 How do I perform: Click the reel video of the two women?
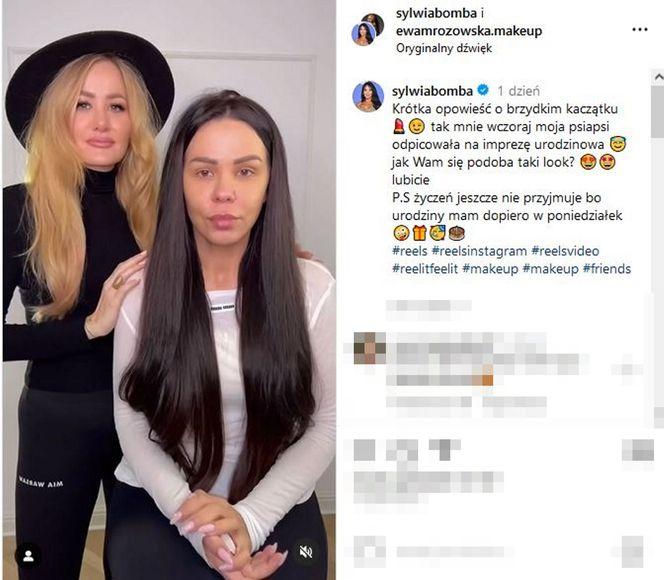pos(169,290)
